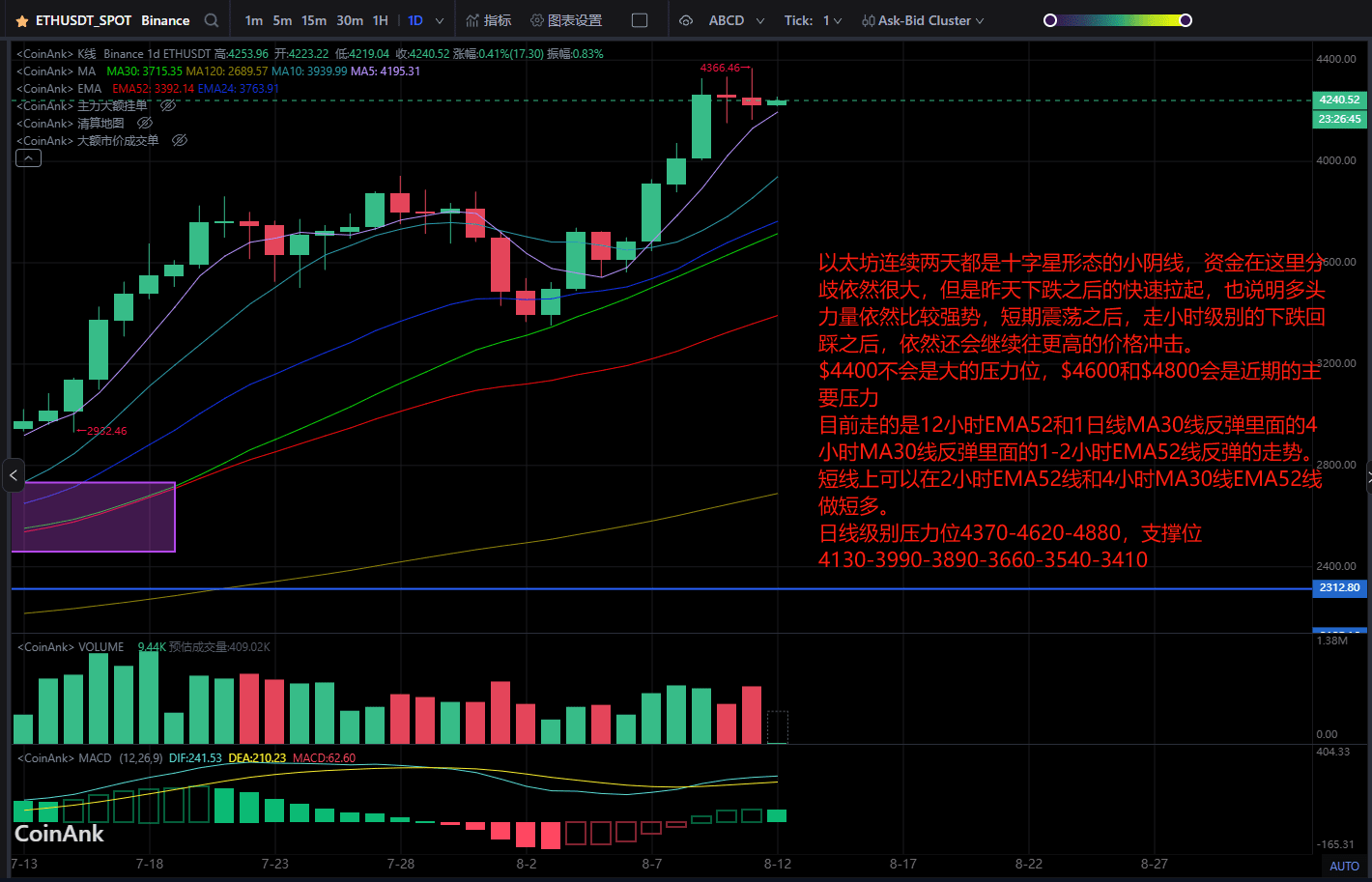Select the CoinAnk MACD legend label

(x=64, y=758)
